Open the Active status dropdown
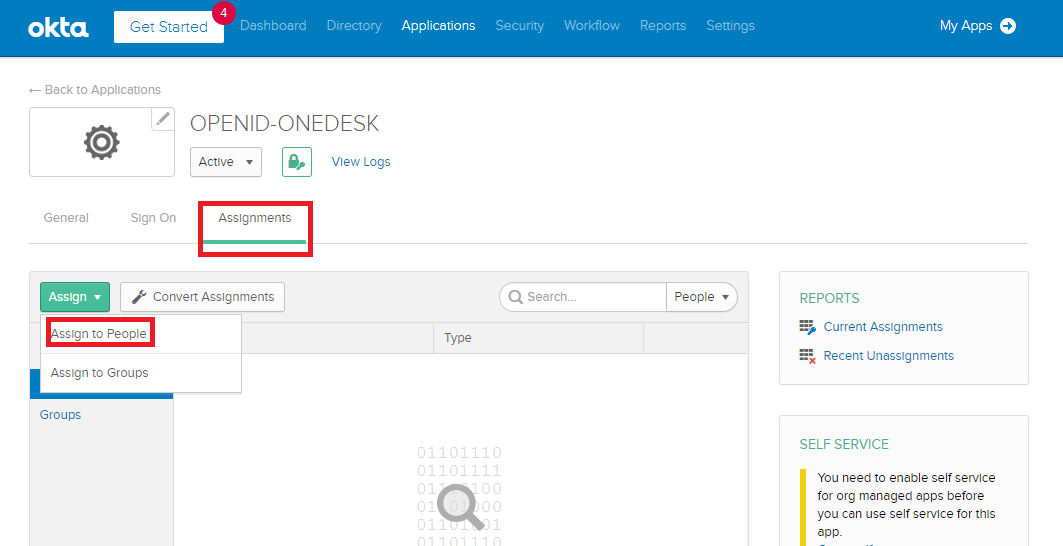 pyautogui.click(x=226, y=162)
